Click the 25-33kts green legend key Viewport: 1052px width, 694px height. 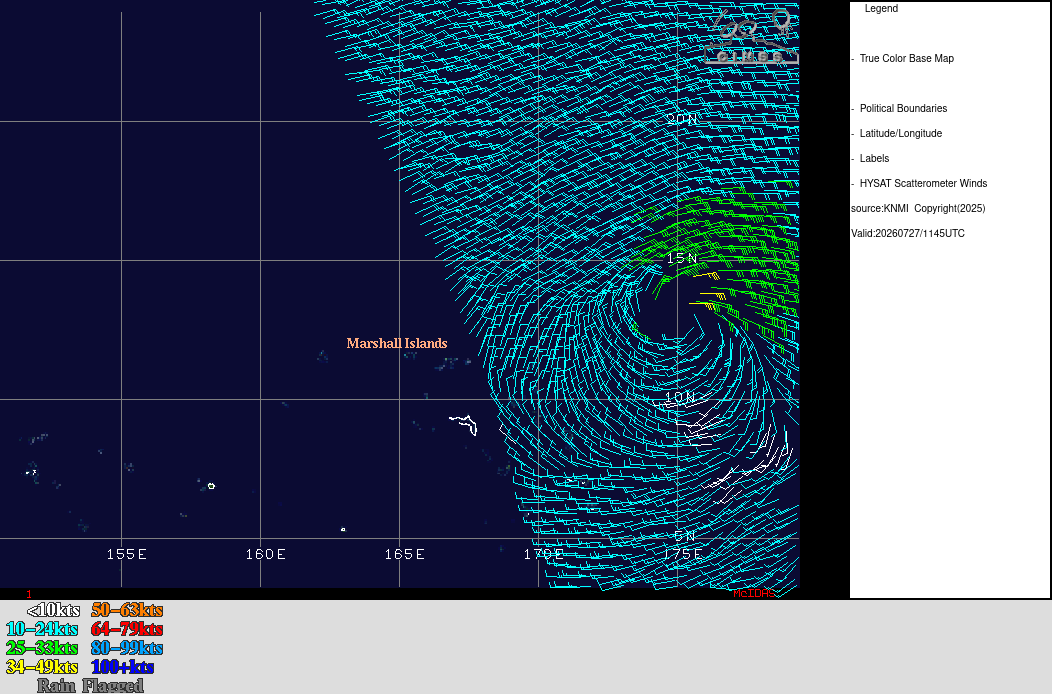pyautogui.click(x=42, y=648)
